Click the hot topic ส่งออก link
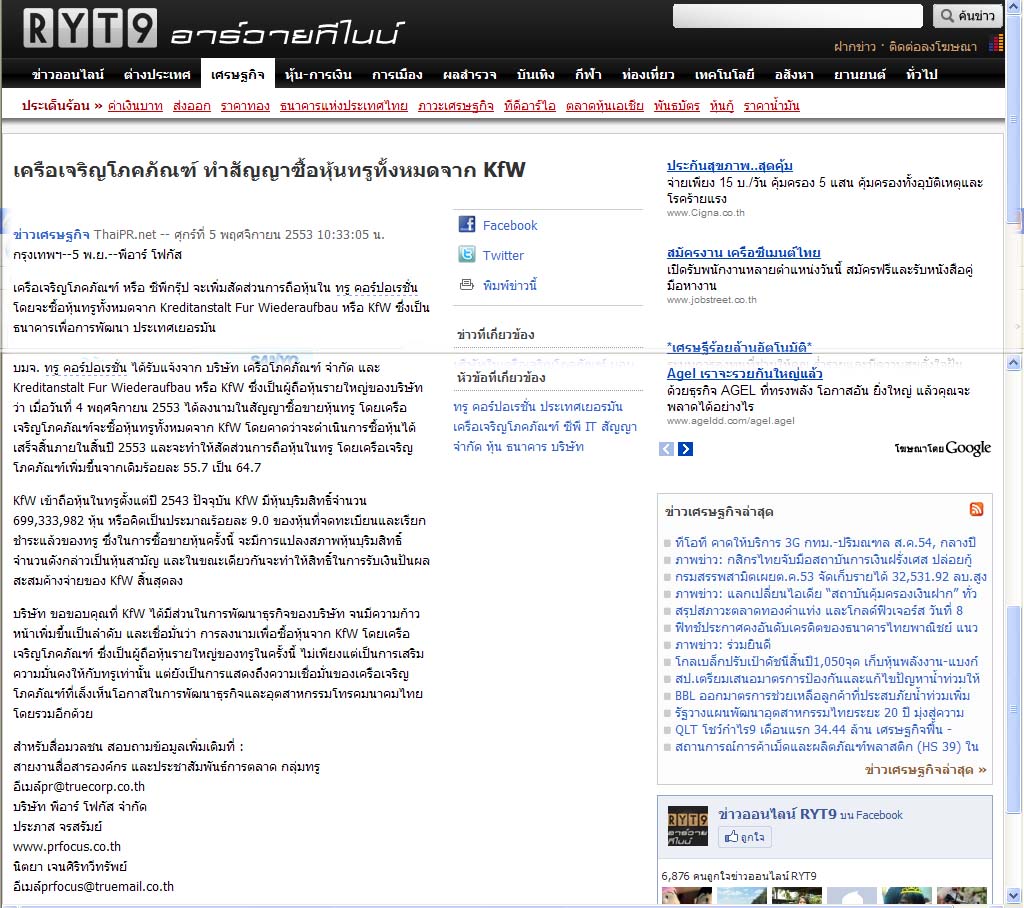Image resolution: width=1024 pixels, height=908 pixels. pos(192,105)
